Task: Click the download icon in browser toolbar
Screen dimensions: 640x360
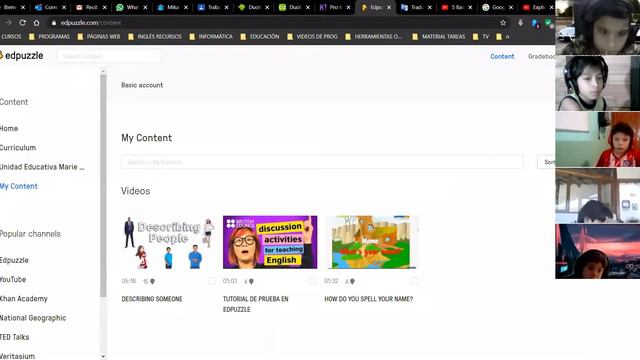Action: (x=520, y=23)
